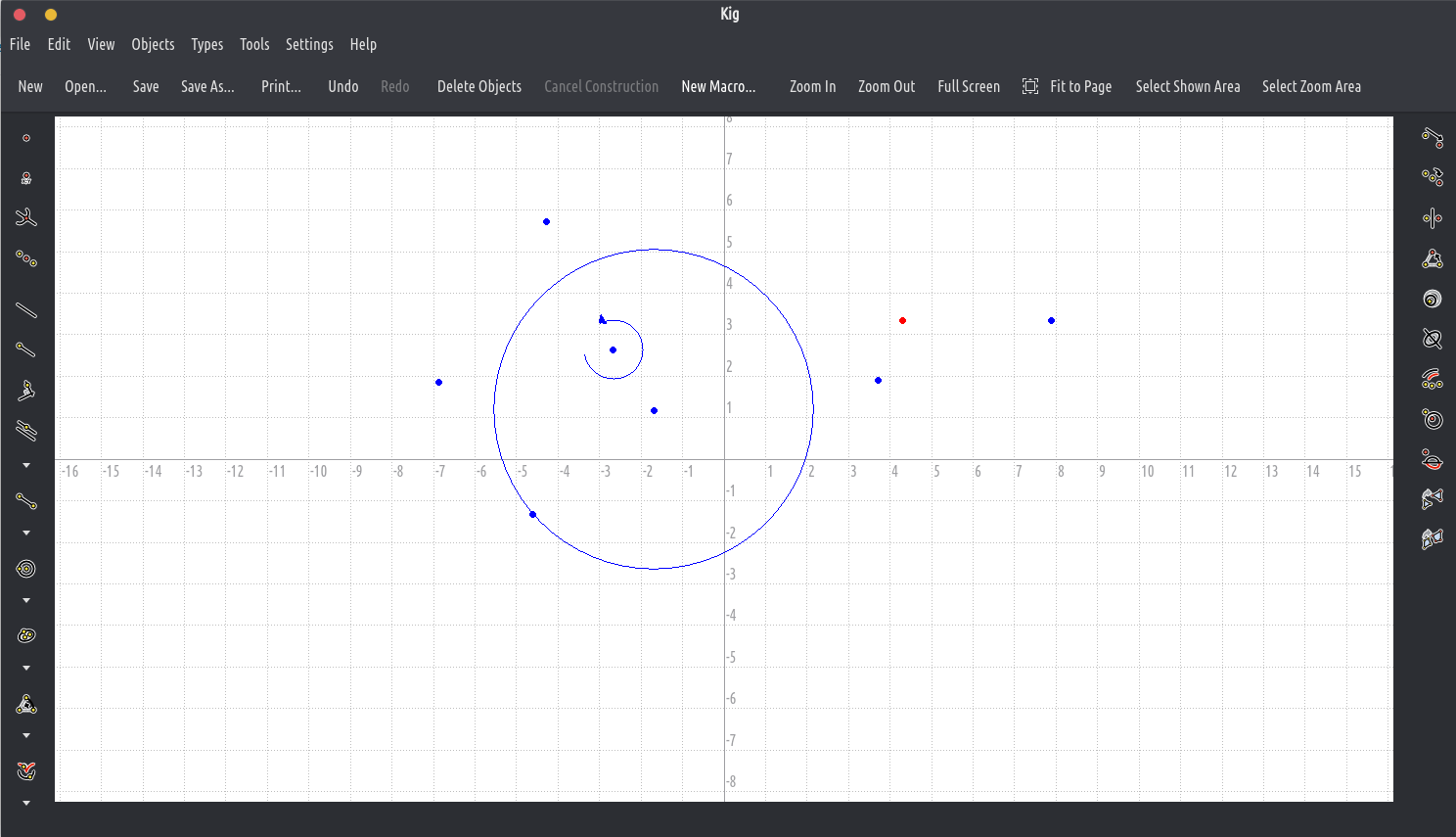Select the red ellipse with point tool
This screenshot has height=837, width=1456.
(1433, 459)
